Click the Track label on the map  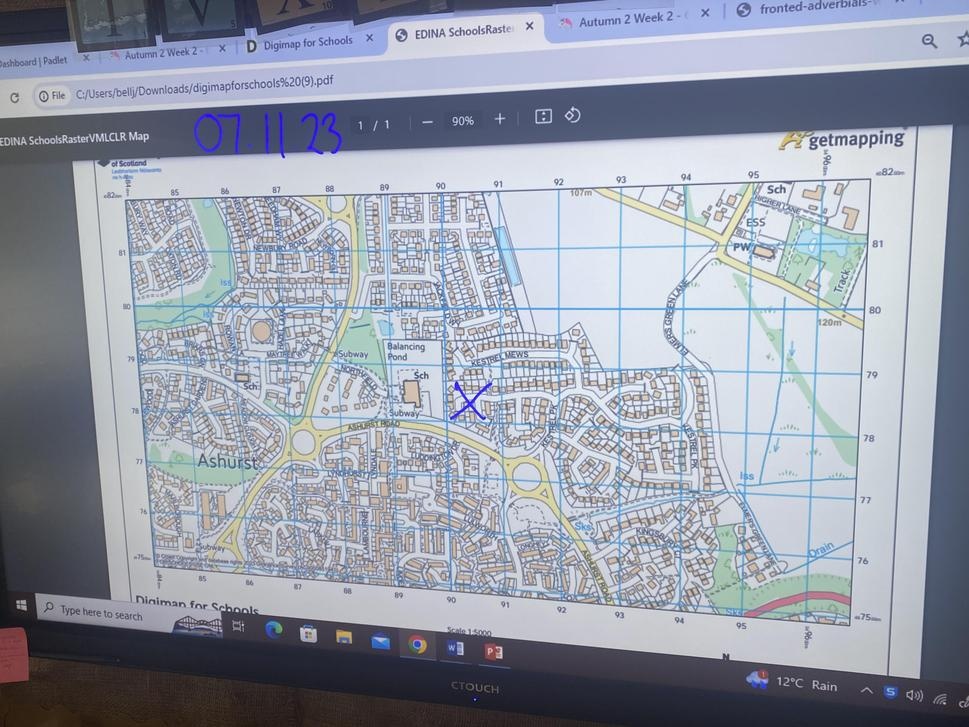pyautogui.click(x=841, y=279)
